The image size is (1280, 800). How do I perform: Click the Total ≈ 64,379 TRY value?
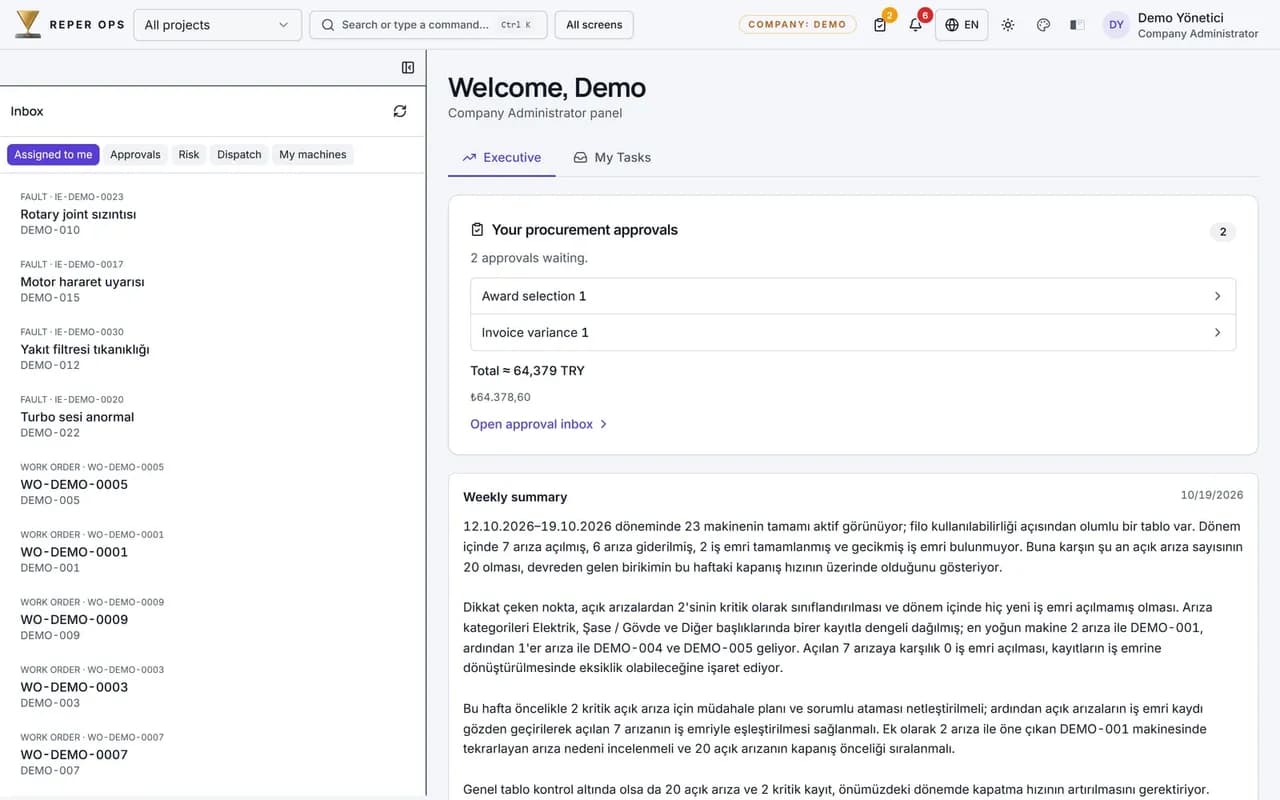[528, 370]
